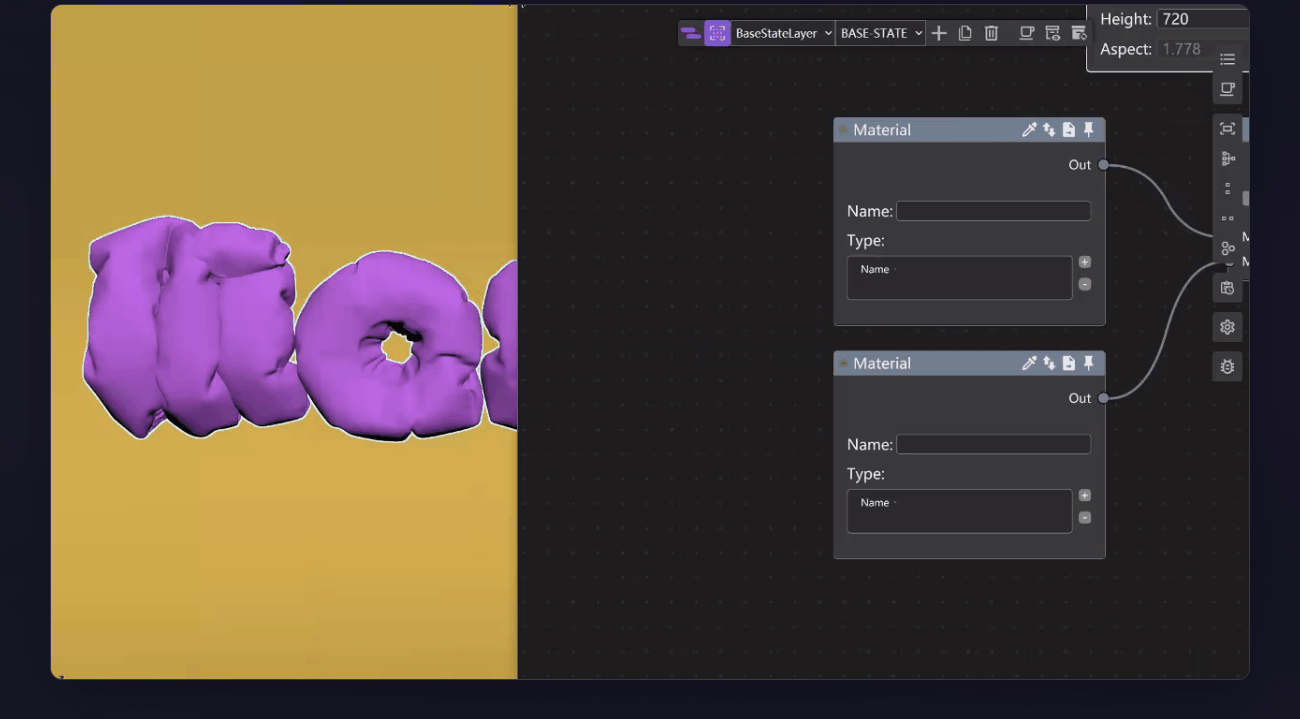Click the duplicate icon beside the plus

tap(965, 33)
